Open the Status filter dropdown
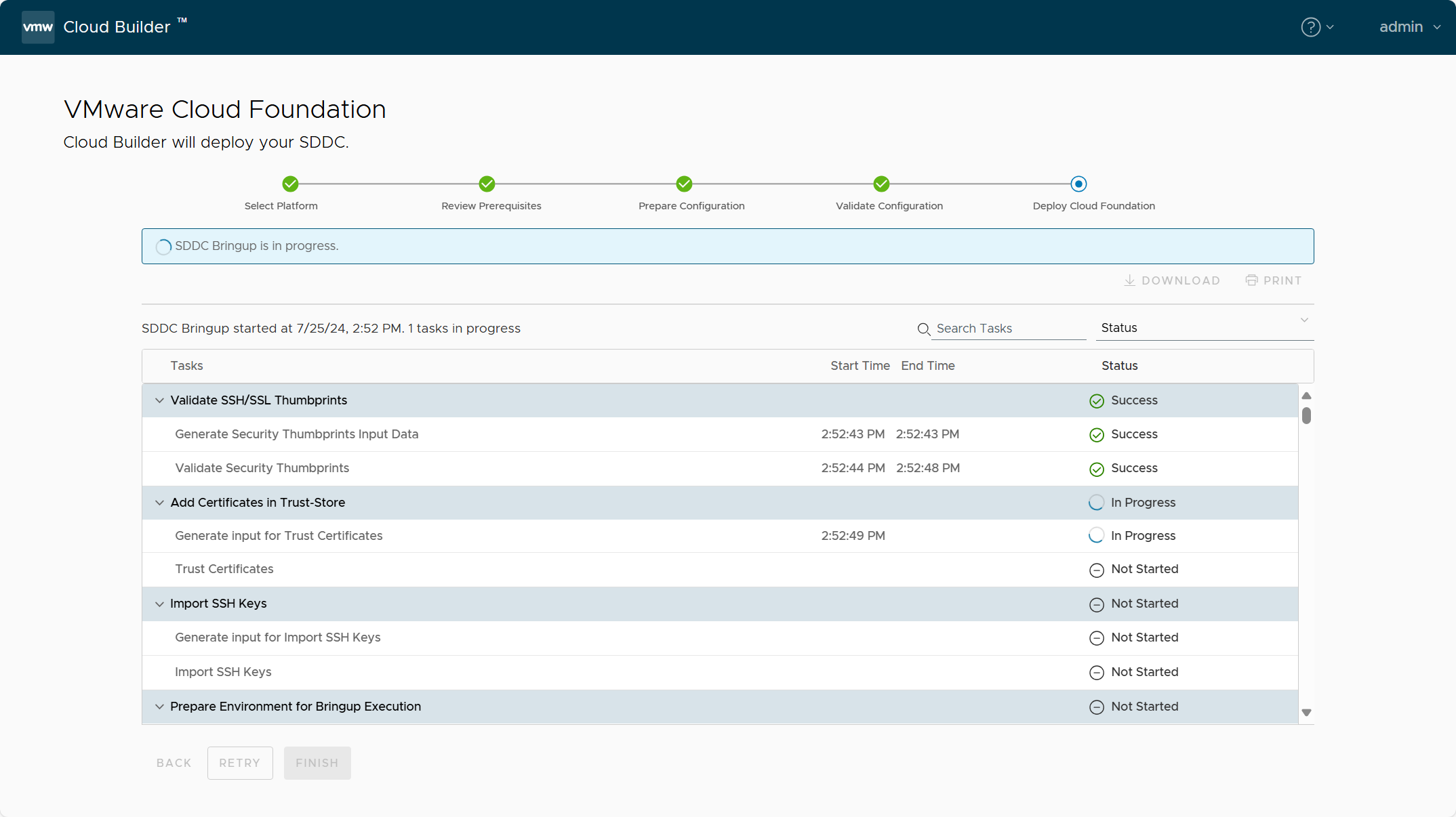Viewport: 1456px width, 817px height. [x=1205, y=328]
